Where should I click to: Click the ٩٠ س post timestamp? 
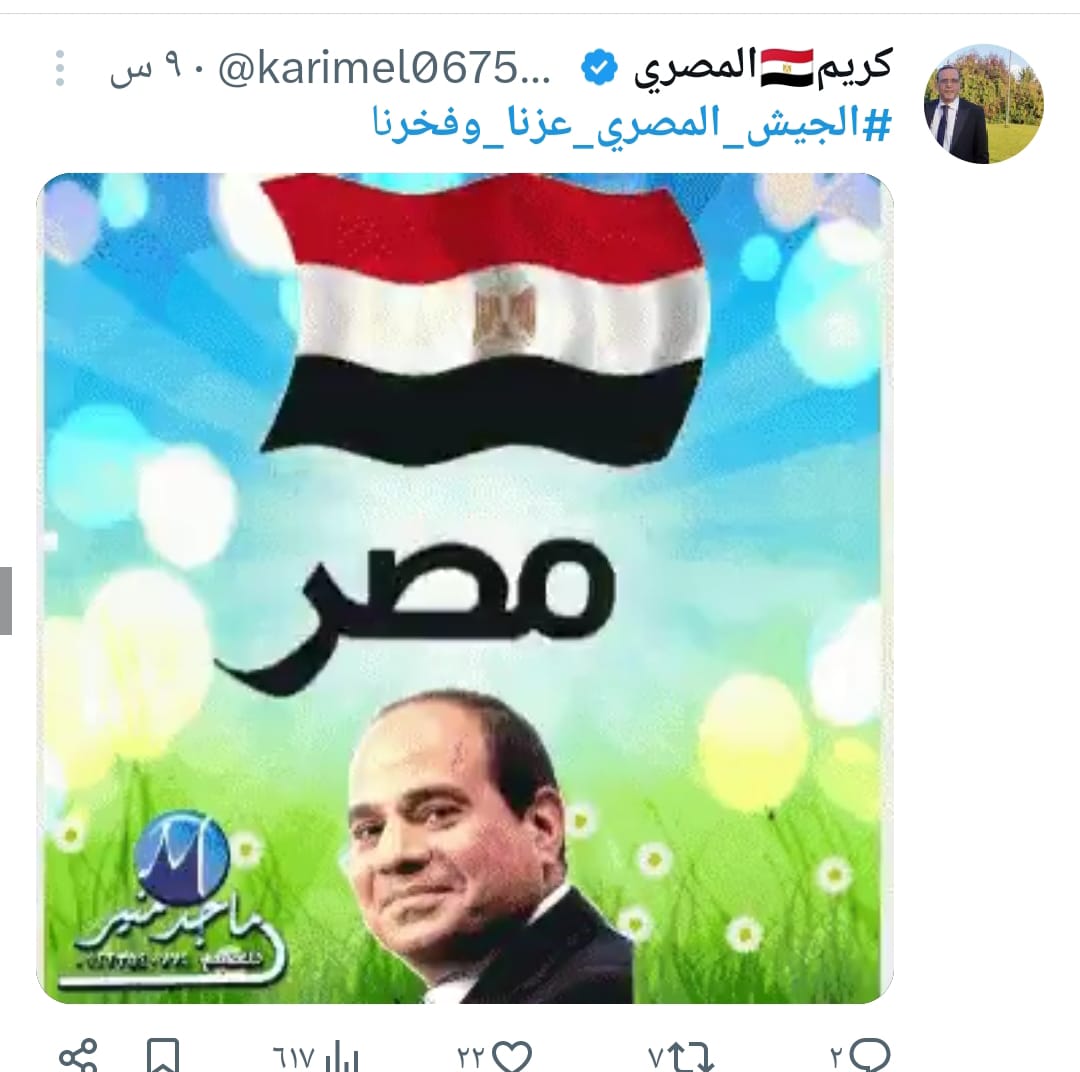(146, 70)
